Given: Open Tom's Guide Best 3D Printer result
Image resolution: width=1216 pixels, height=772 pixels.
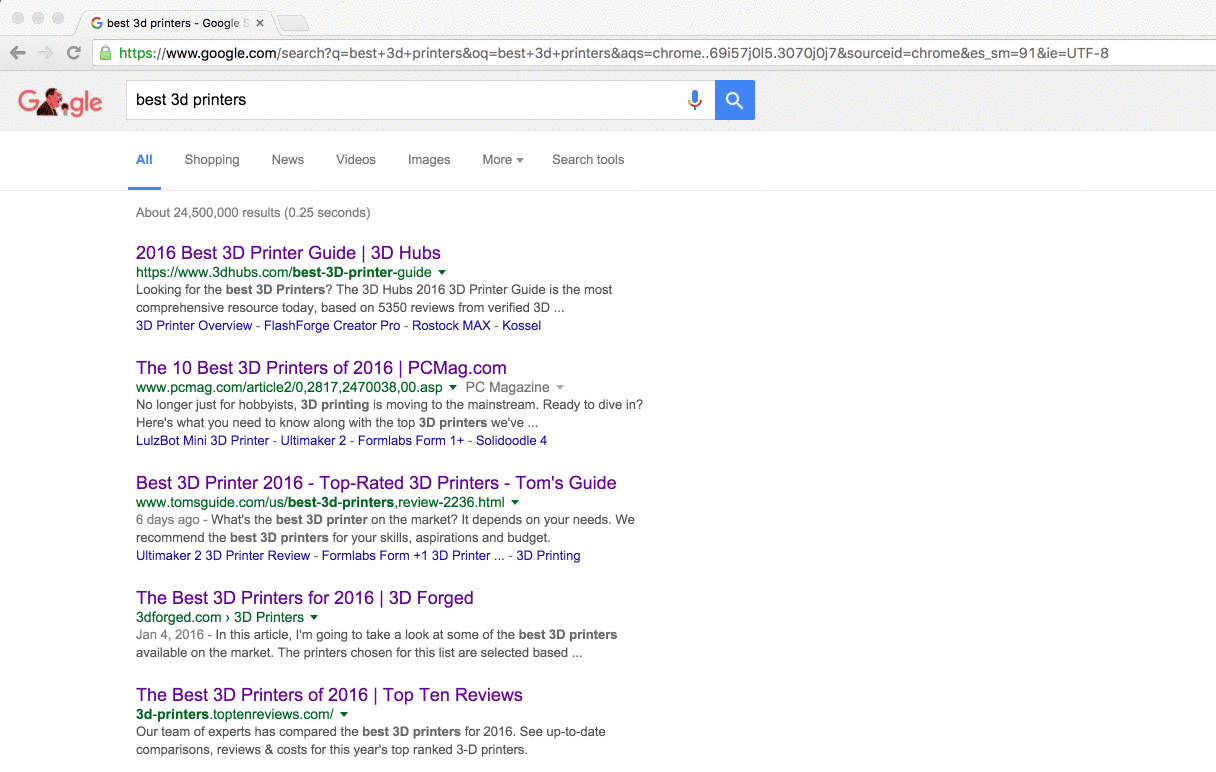Looking at the screenshot, I should 376,483.
